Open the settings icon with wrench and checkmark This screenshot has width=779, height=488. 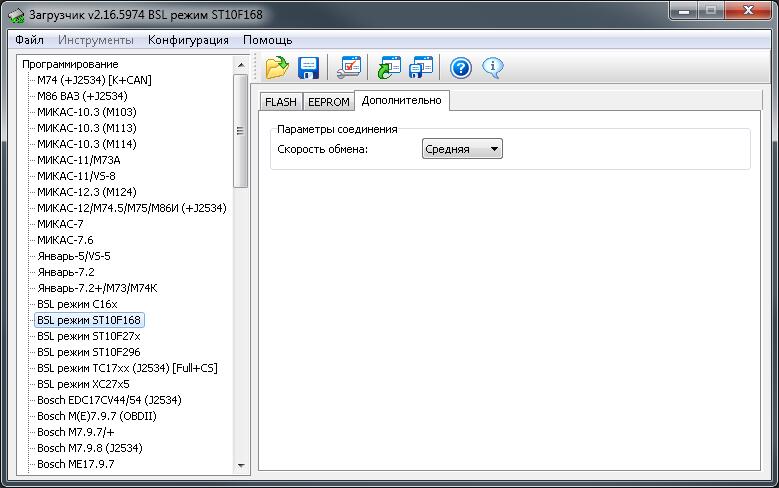point(348,67)
